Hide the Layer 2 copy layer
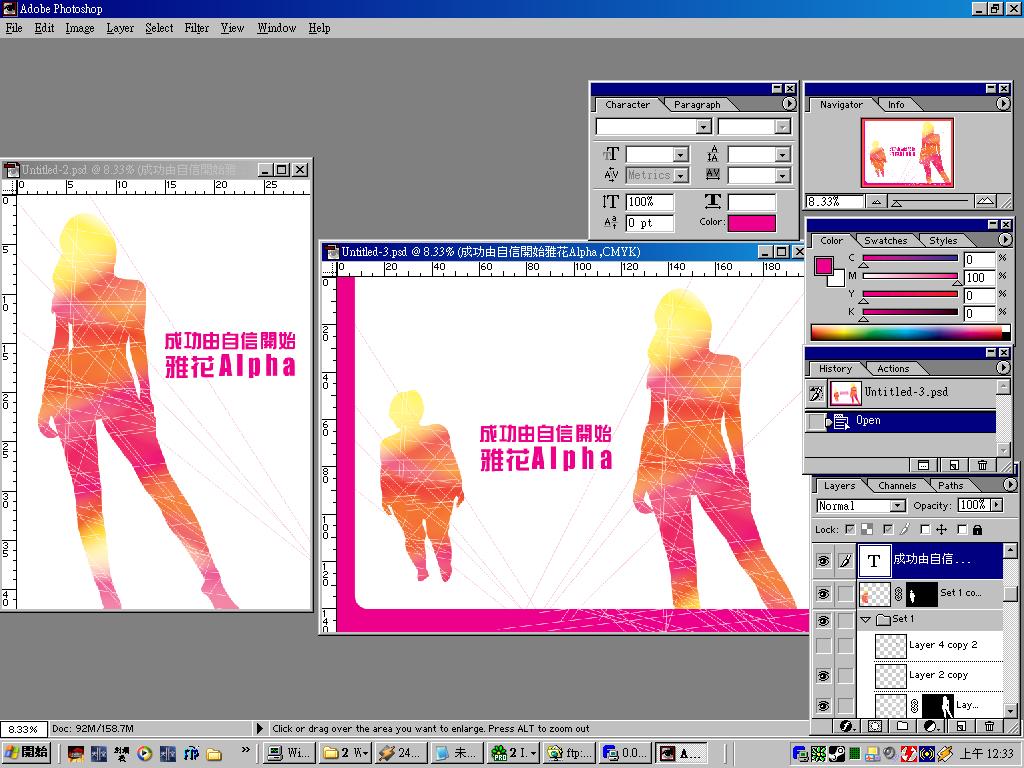Image resolution: width=1024 pixels, height=768 pixels. coord(823,675)
